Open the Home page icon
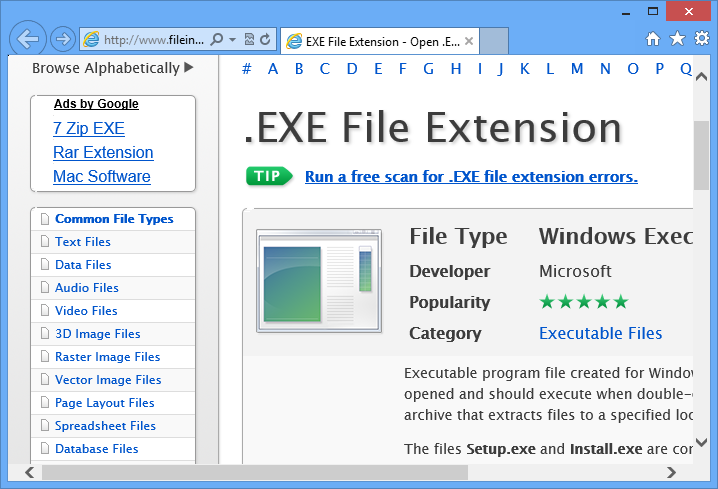Image resolution: width=718 pixels, height=489 pixels. (653, 39)
